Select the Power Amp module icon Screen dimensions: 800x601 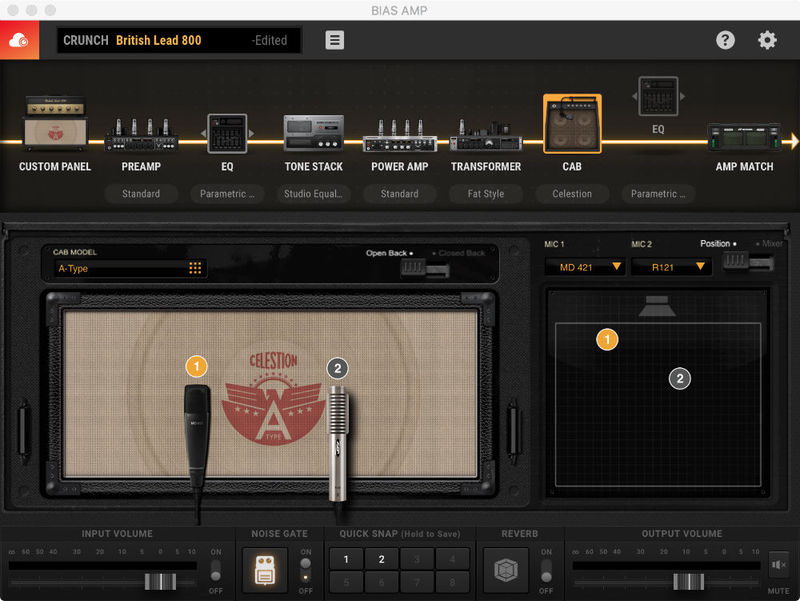399,136
